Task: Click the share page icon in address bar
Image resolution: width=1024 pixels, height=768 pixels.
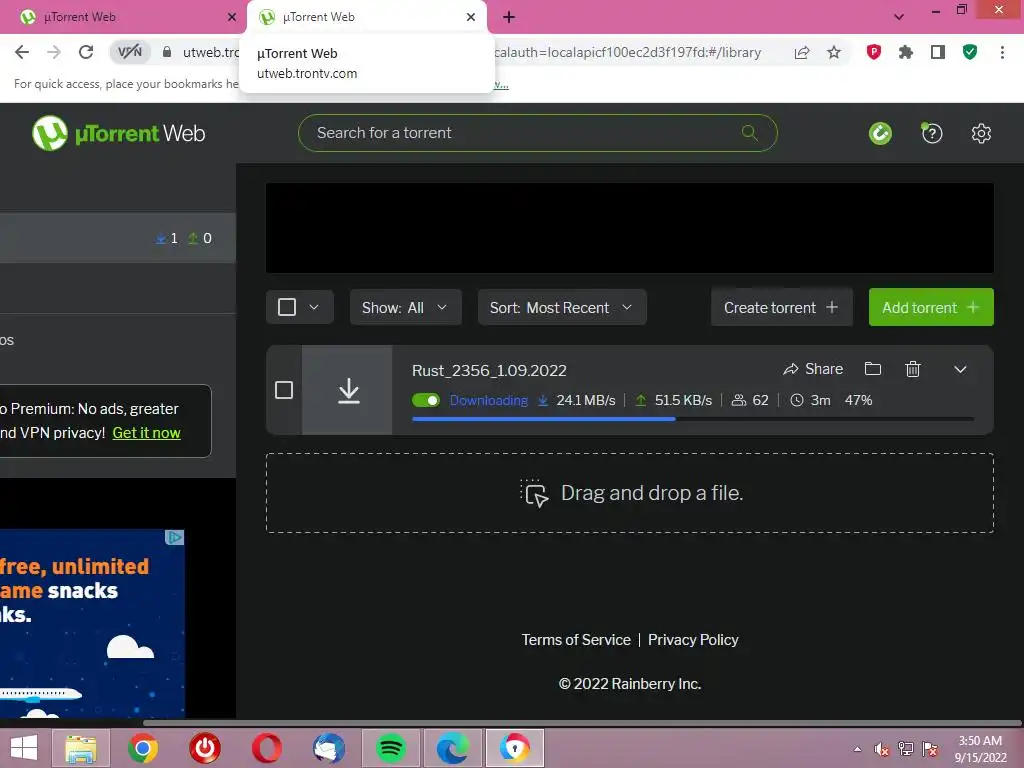Action: coord(802,52)
